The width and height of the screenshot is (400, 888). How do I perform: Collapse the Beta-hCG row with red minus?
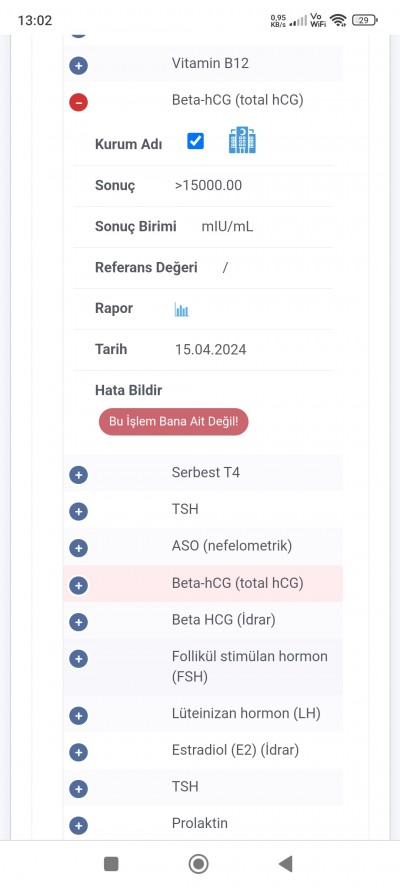78,102
